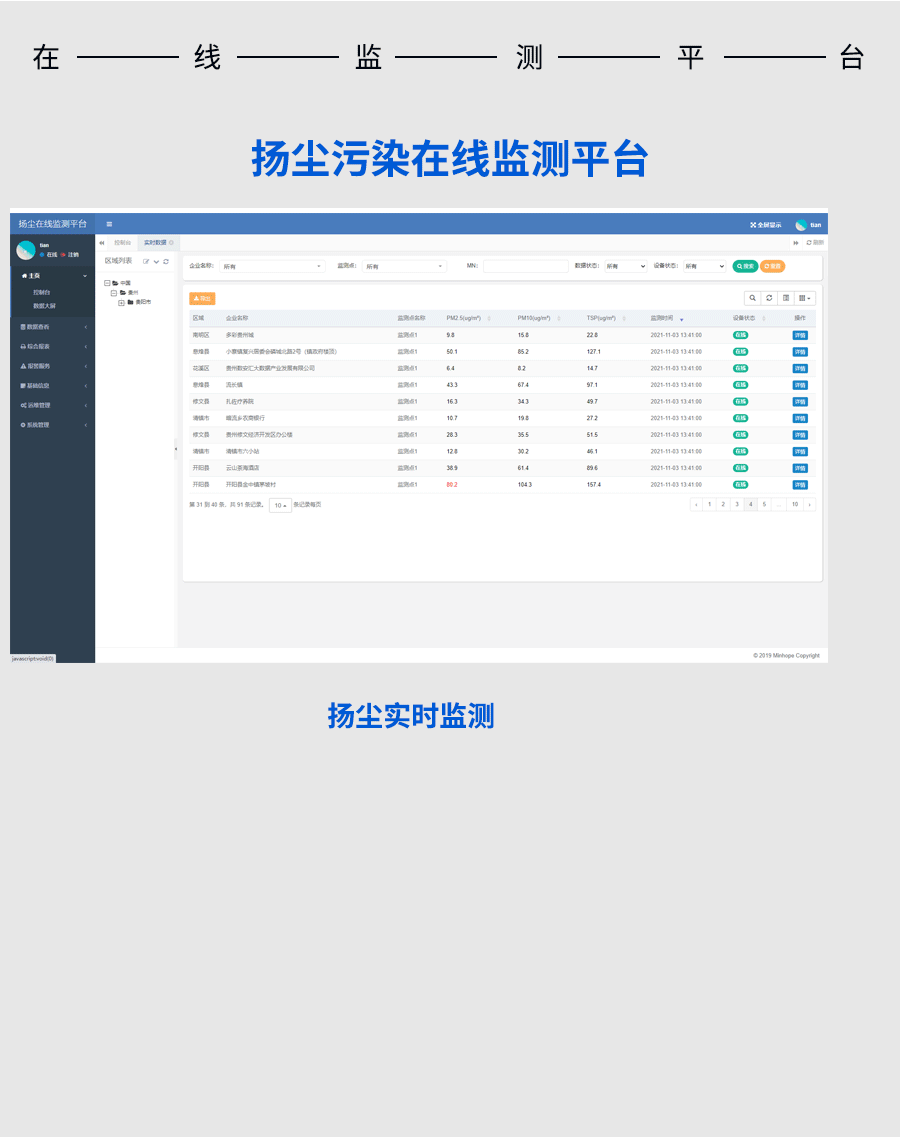Open the 数据状态 dropdown

[x=625, y=267]
